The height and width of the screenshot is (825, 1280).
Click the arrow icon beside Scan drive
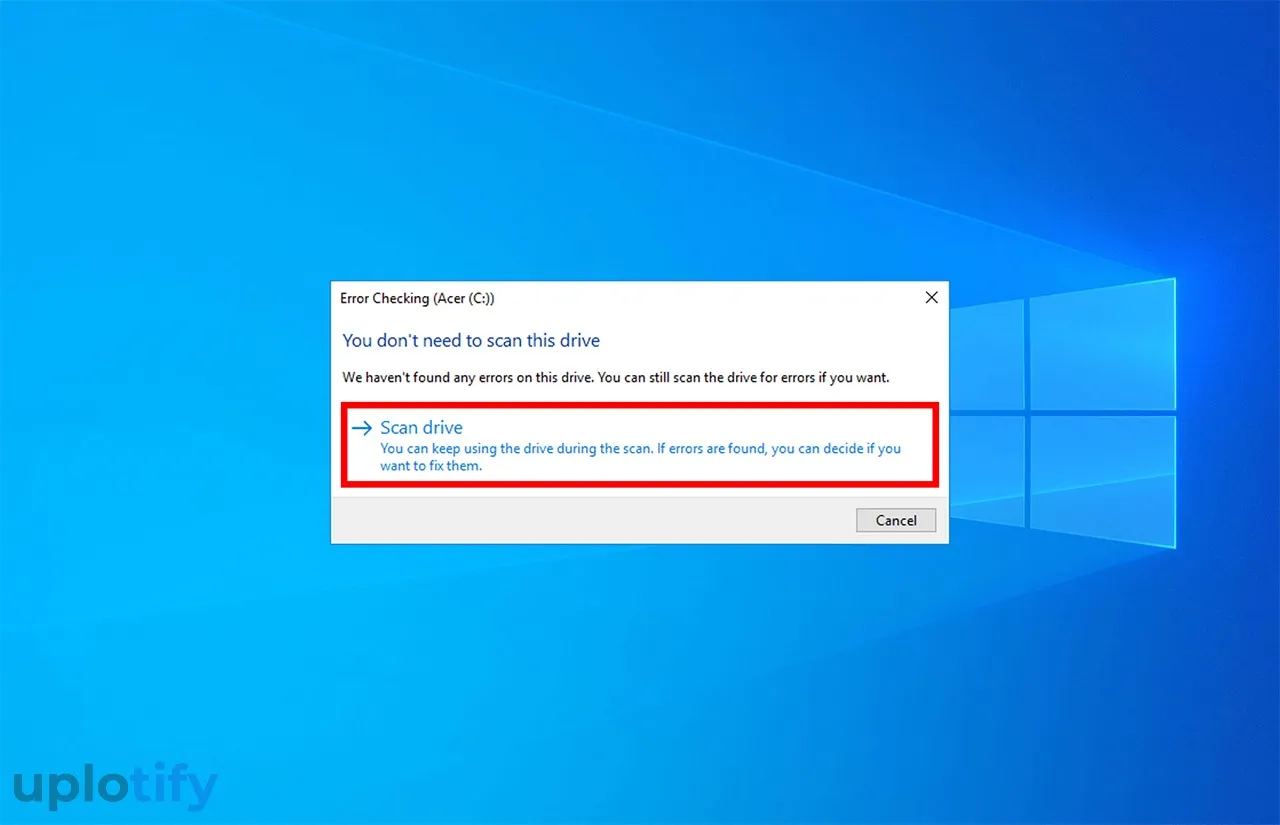point(362,428)
